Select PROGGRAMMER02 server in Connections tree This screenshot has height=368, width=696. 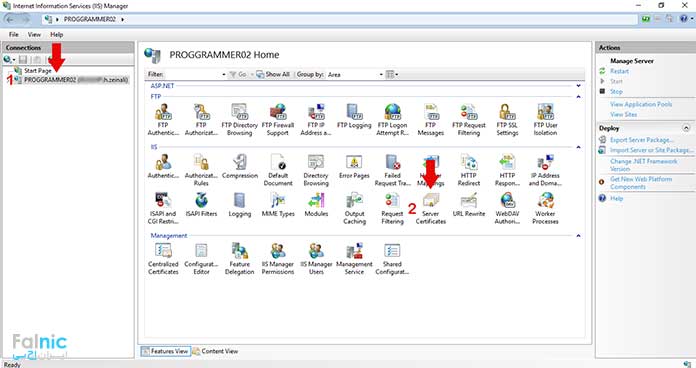click(x=71, y=80)
